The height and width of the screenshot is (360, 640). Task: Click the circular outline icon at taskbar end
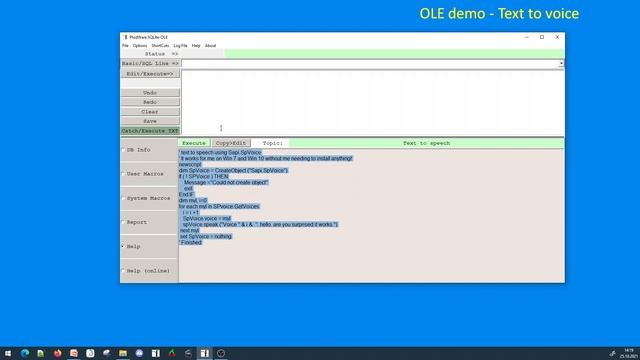point(221,353)
